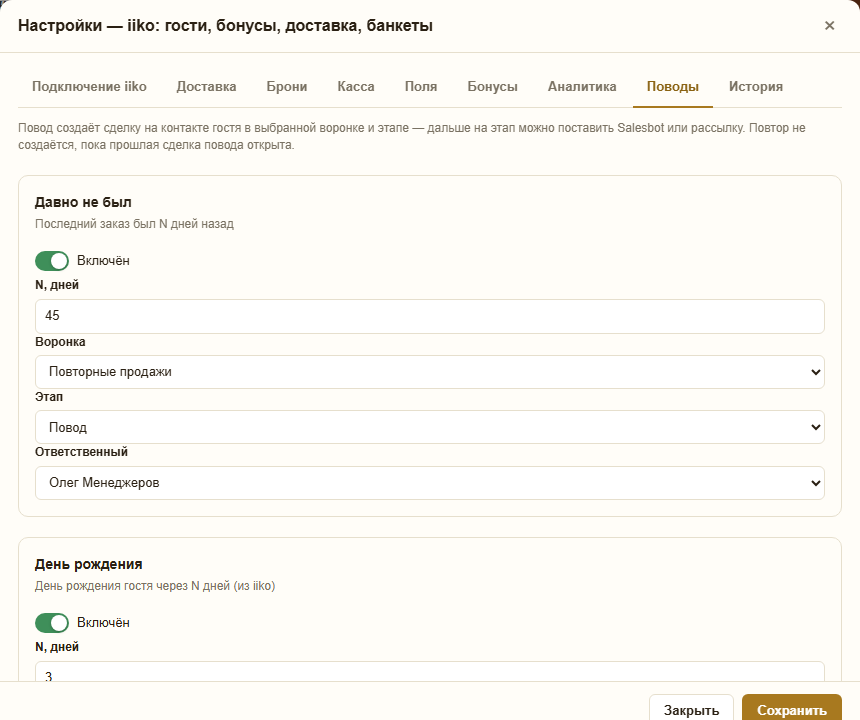The width and height of the screenshot is (860, 720).
Task: Switch to the Поля tab
Action: tap(421, 87)
